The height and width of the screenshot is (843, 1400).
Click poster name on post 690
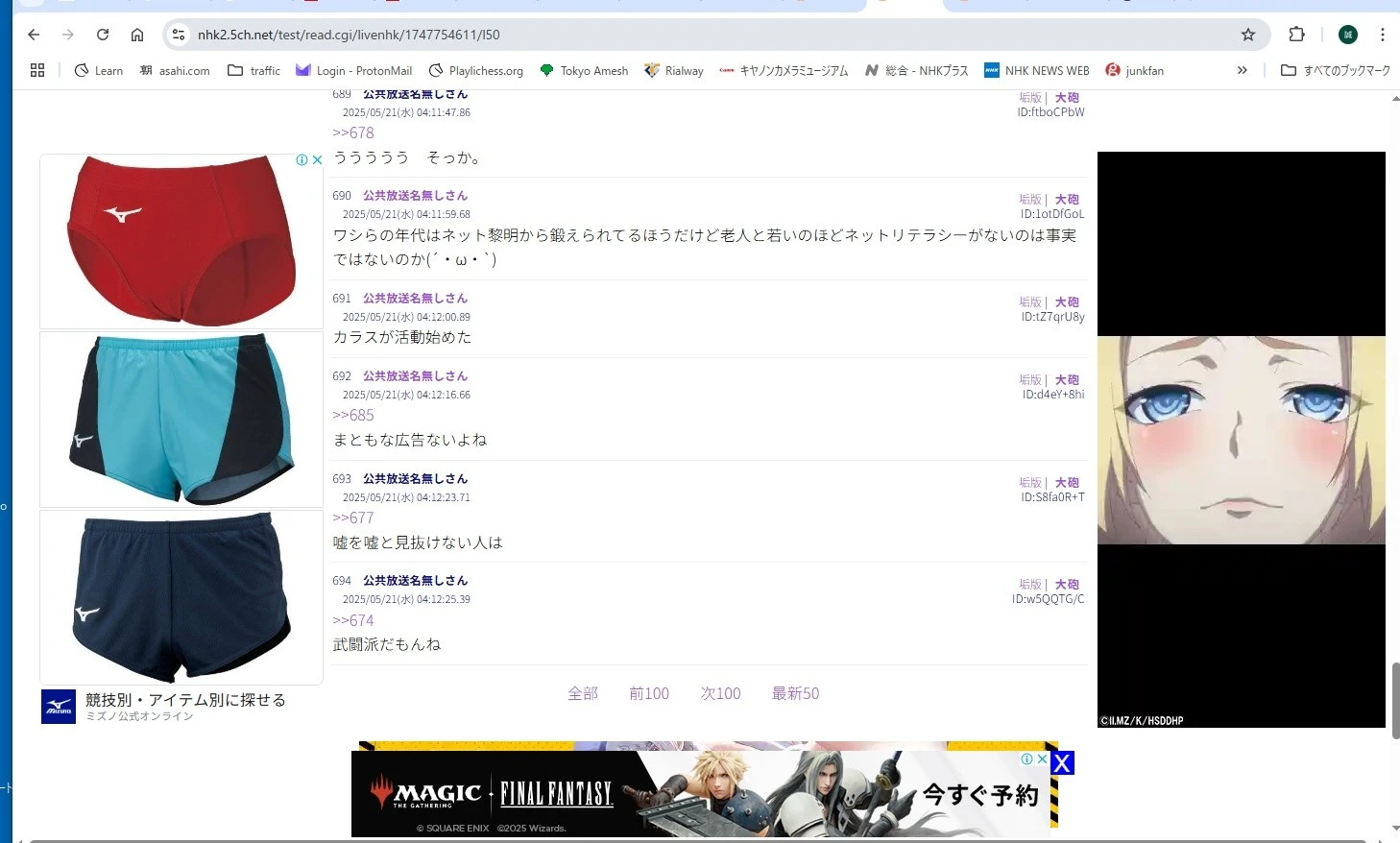tap(415, 196)
